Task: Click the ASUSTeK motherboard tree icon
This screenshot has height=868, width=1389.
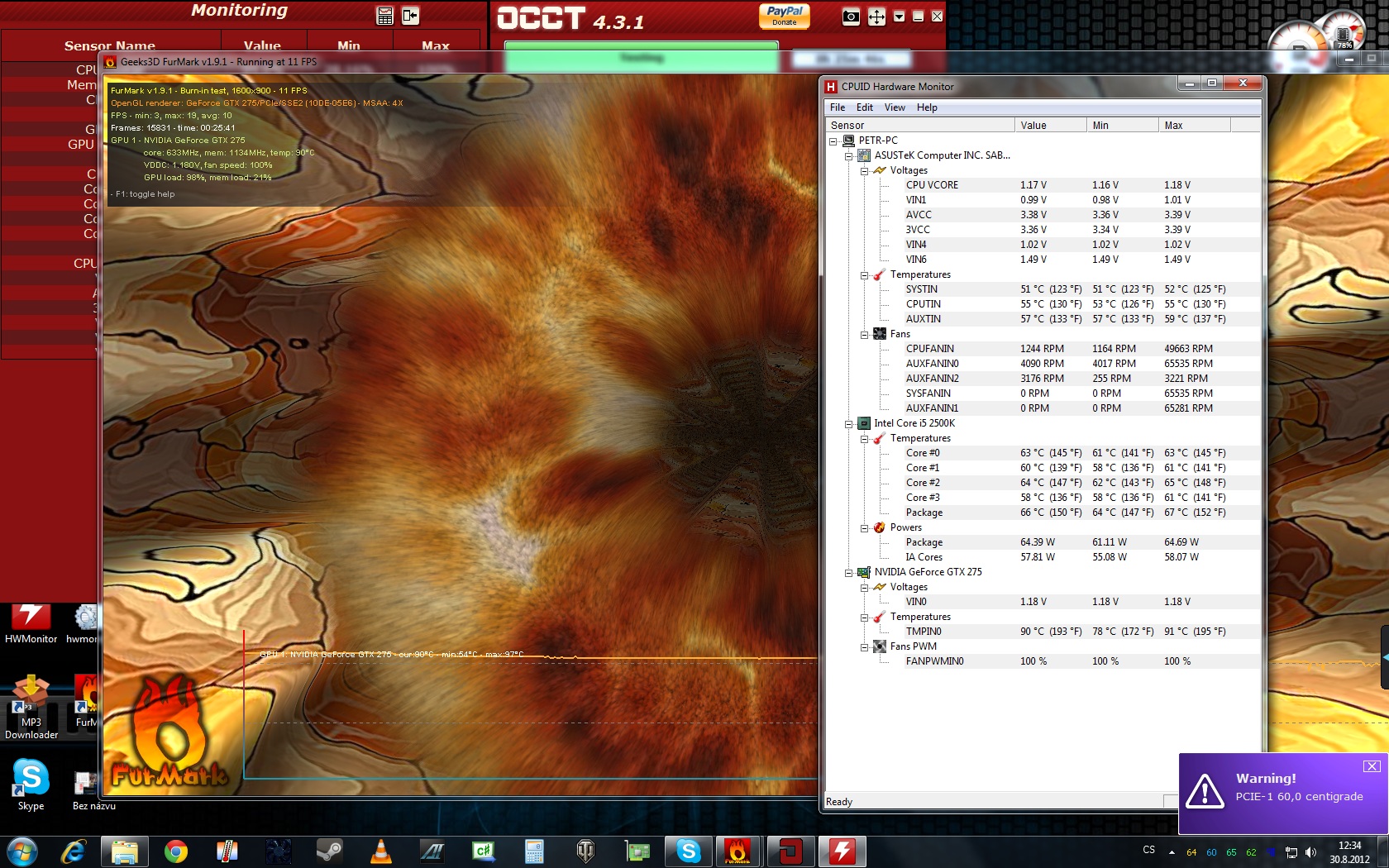Action: (864, 155)
